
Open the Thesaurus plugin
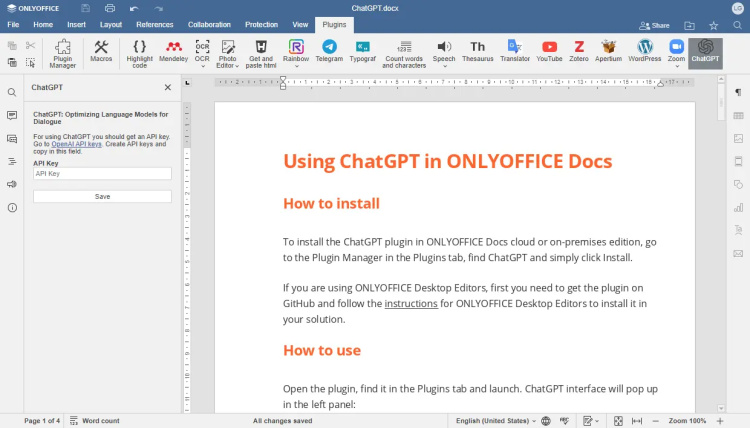[x=478, y=51]
